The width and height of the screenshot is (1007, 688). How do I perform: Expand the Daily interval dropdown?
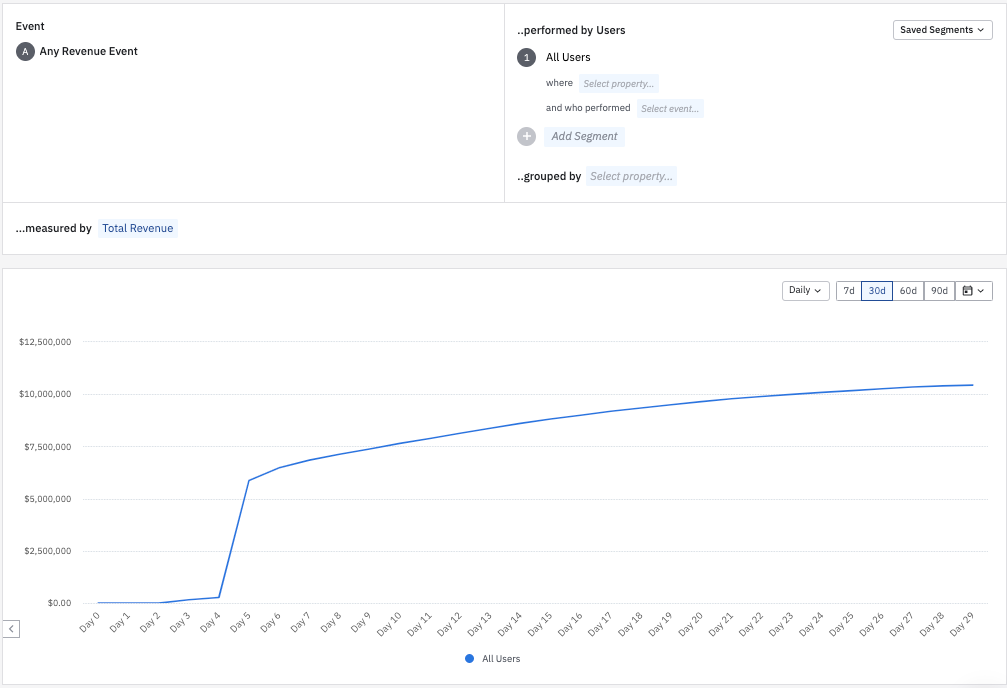click(806, 291)
